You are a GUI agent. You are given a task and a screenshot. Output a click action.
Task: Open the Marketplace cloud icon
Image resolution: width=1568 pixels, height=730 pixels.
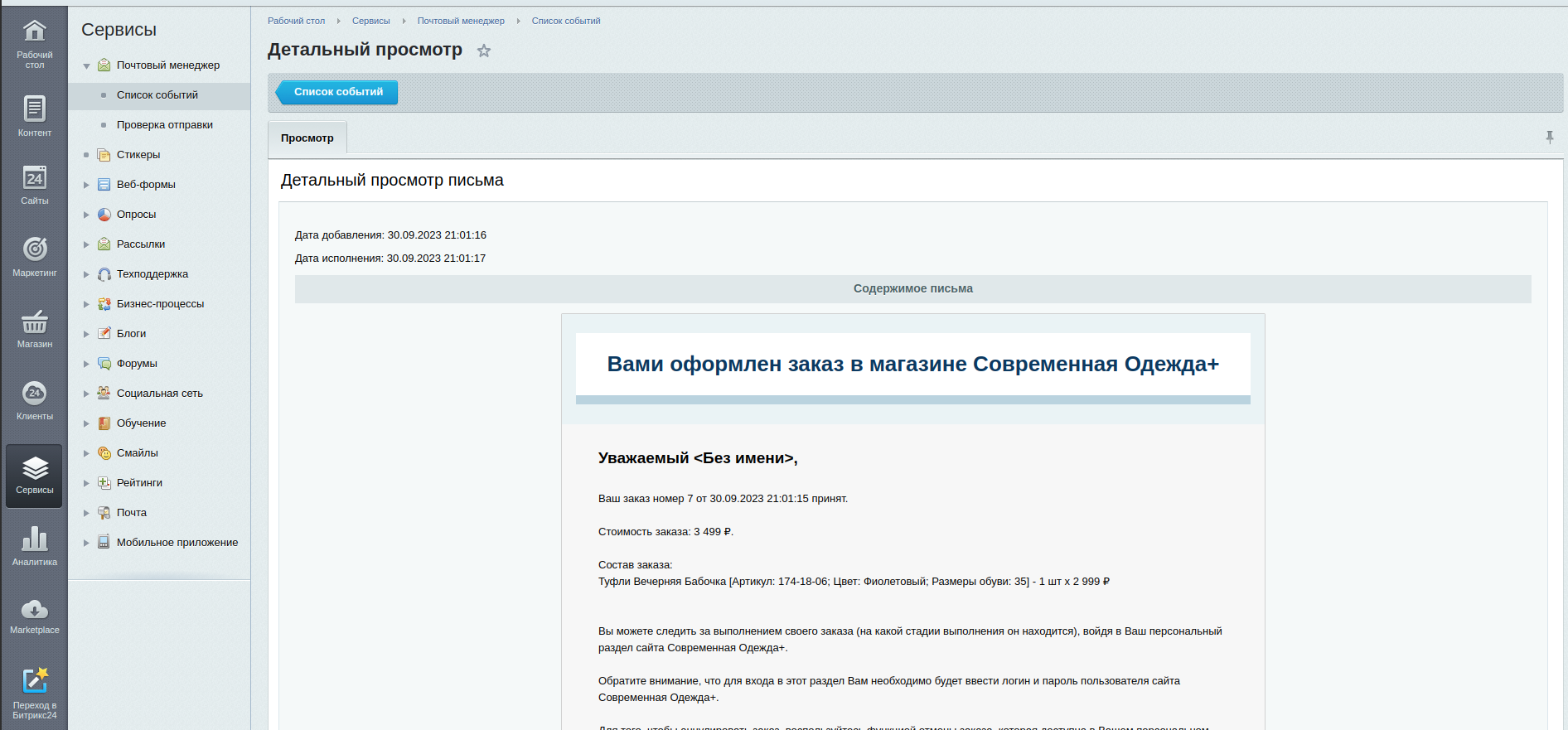click(34, 611)
